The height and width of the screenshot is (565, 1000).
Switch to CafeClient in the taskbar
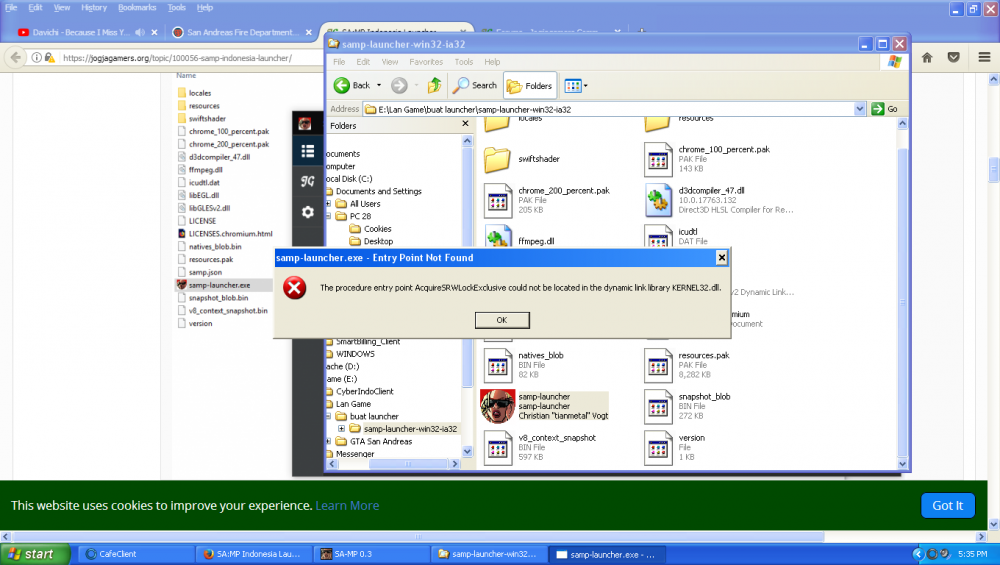tap(136, 554)
